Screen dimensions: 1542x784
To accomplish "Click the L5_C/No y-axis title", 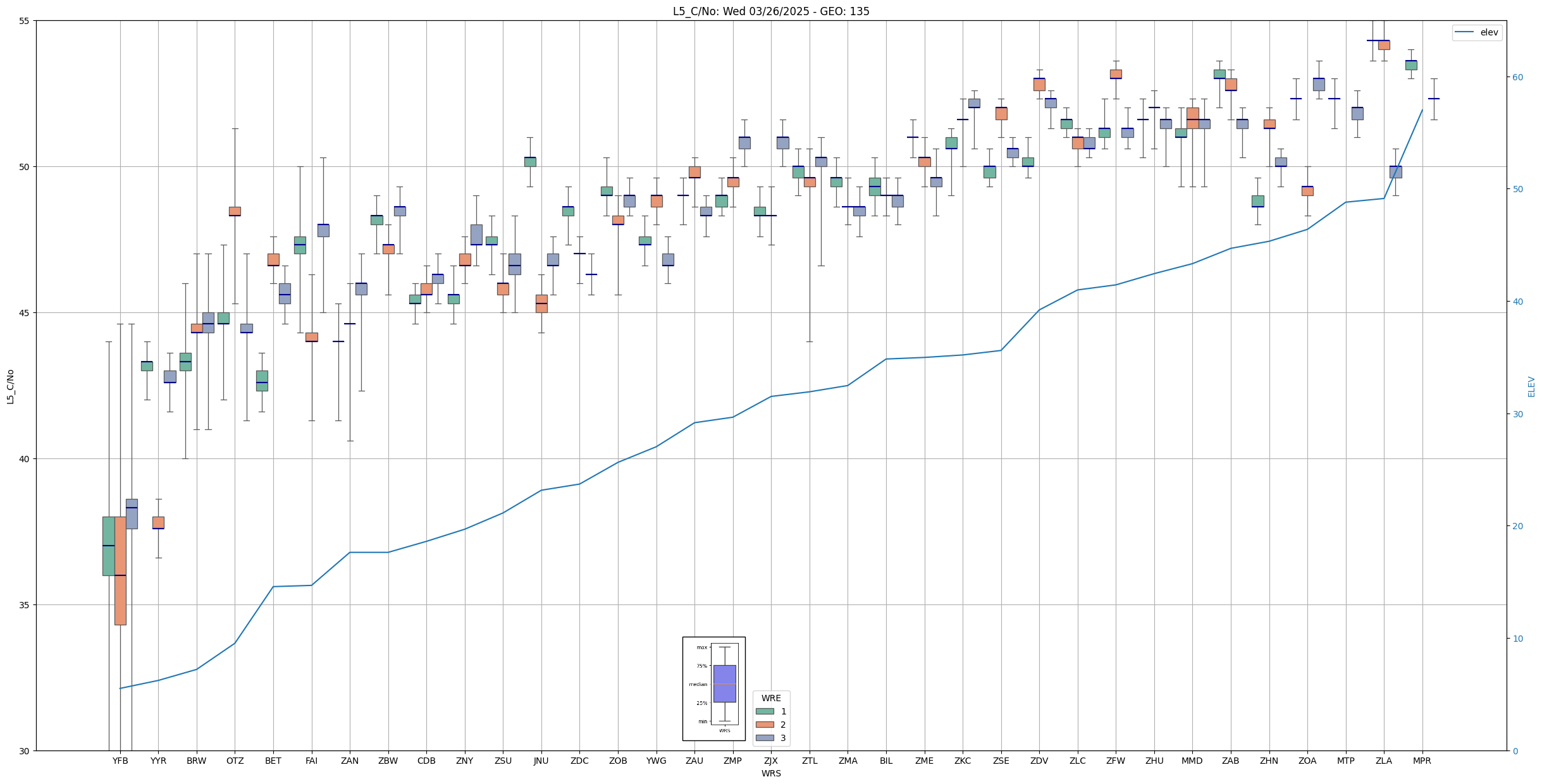I will pos(10,386).
